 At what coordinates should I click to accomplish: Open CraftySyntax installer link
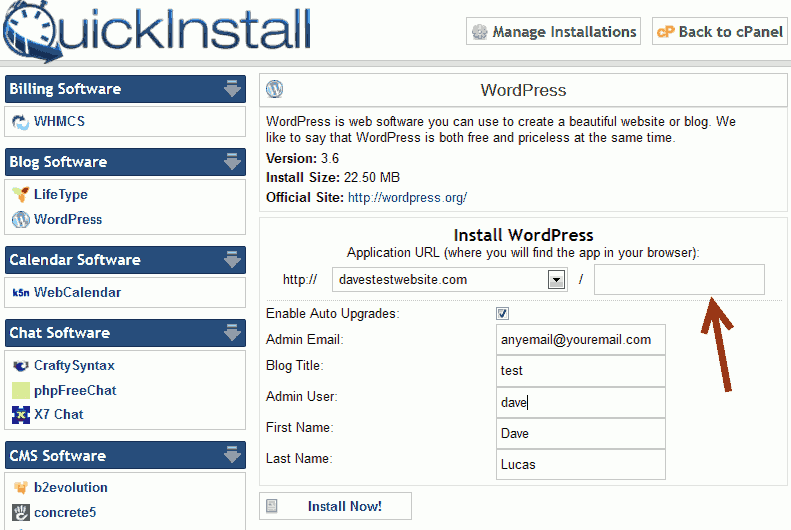74,366
